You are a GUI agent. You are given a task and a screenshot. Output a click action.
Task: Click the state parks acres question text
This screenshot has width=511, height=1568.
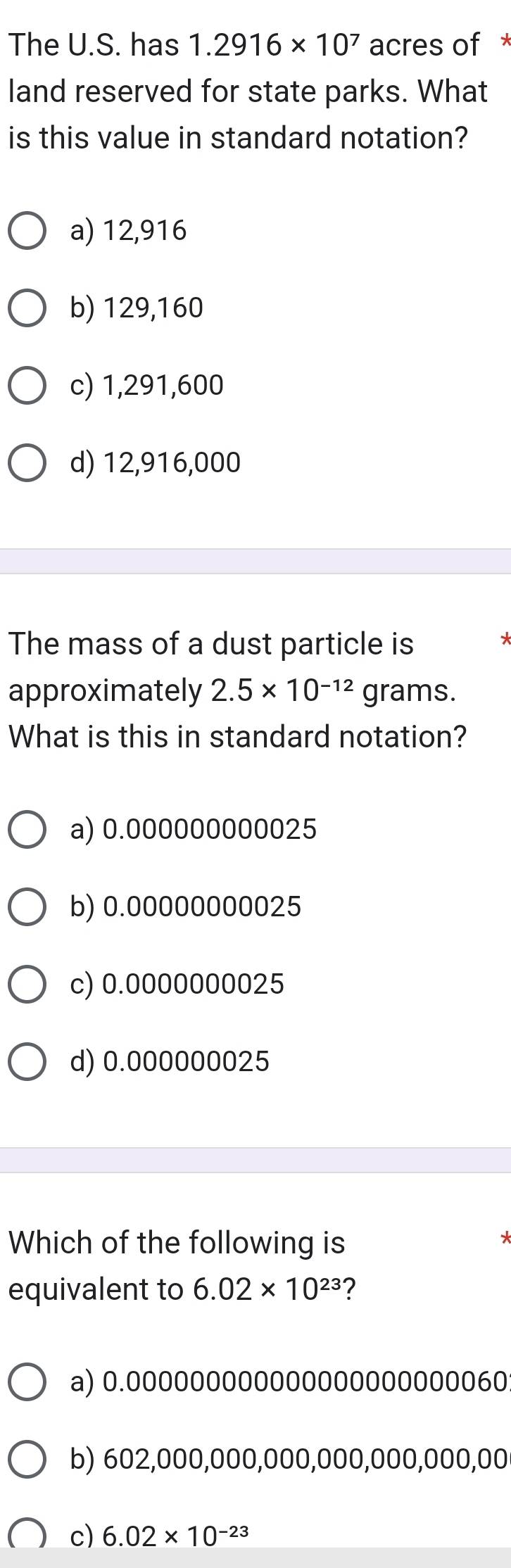pos(248,91)
